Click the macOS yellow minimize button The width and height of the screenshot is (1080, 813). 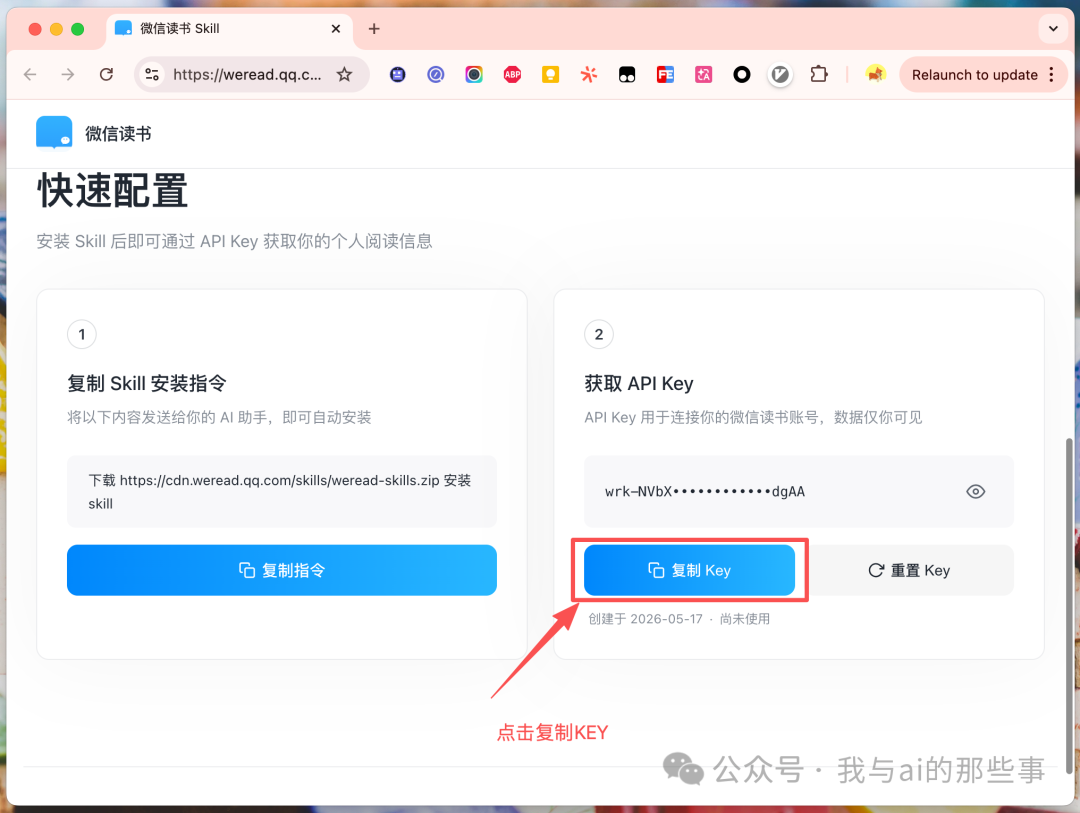pyautogui.click(x=56, y=29)
